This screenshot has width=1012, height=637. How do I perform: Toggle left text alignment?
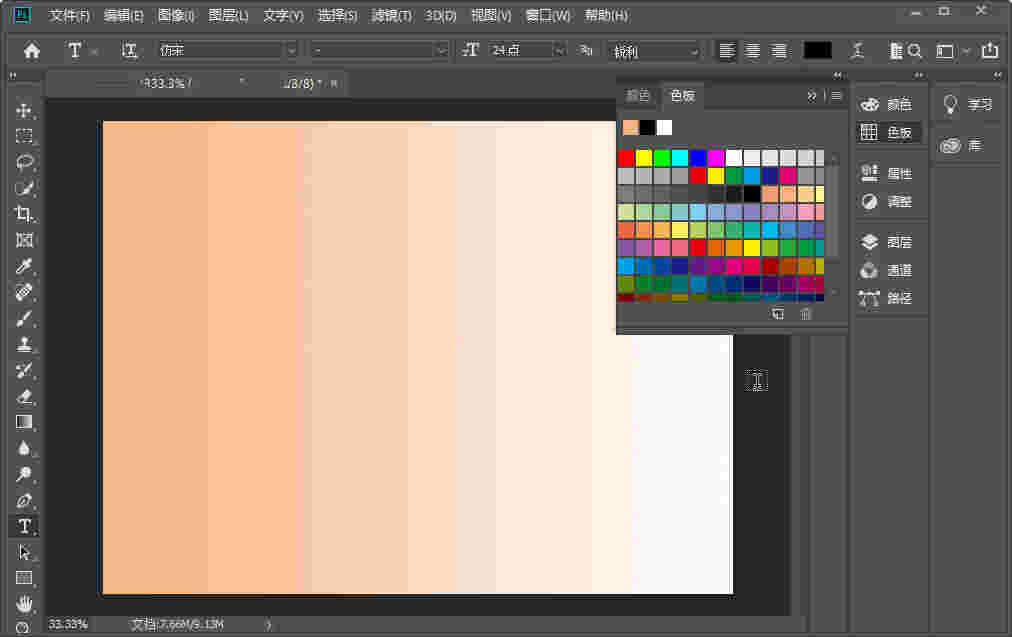726,49
